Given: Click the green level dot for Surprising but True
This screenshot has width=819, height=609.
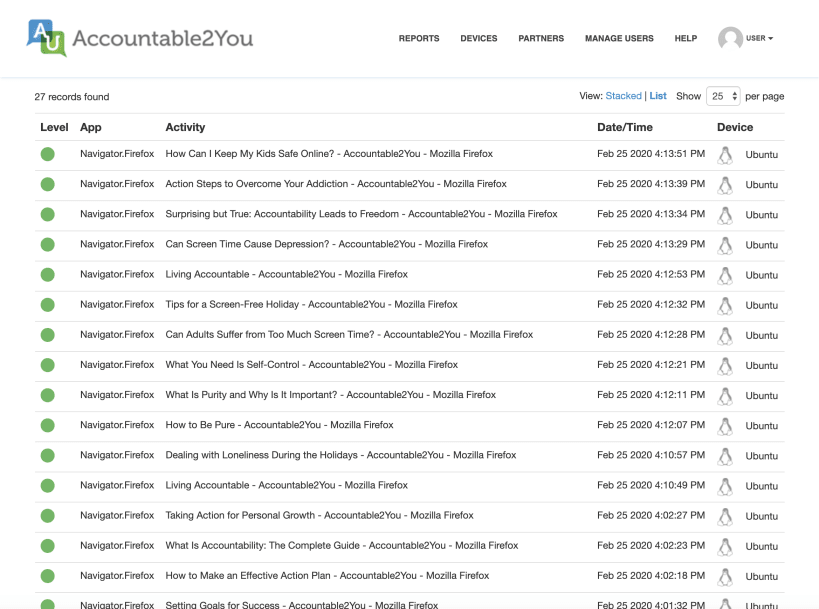Looking at the screenshot, I should pyautogui.click(x=48, y=214).
